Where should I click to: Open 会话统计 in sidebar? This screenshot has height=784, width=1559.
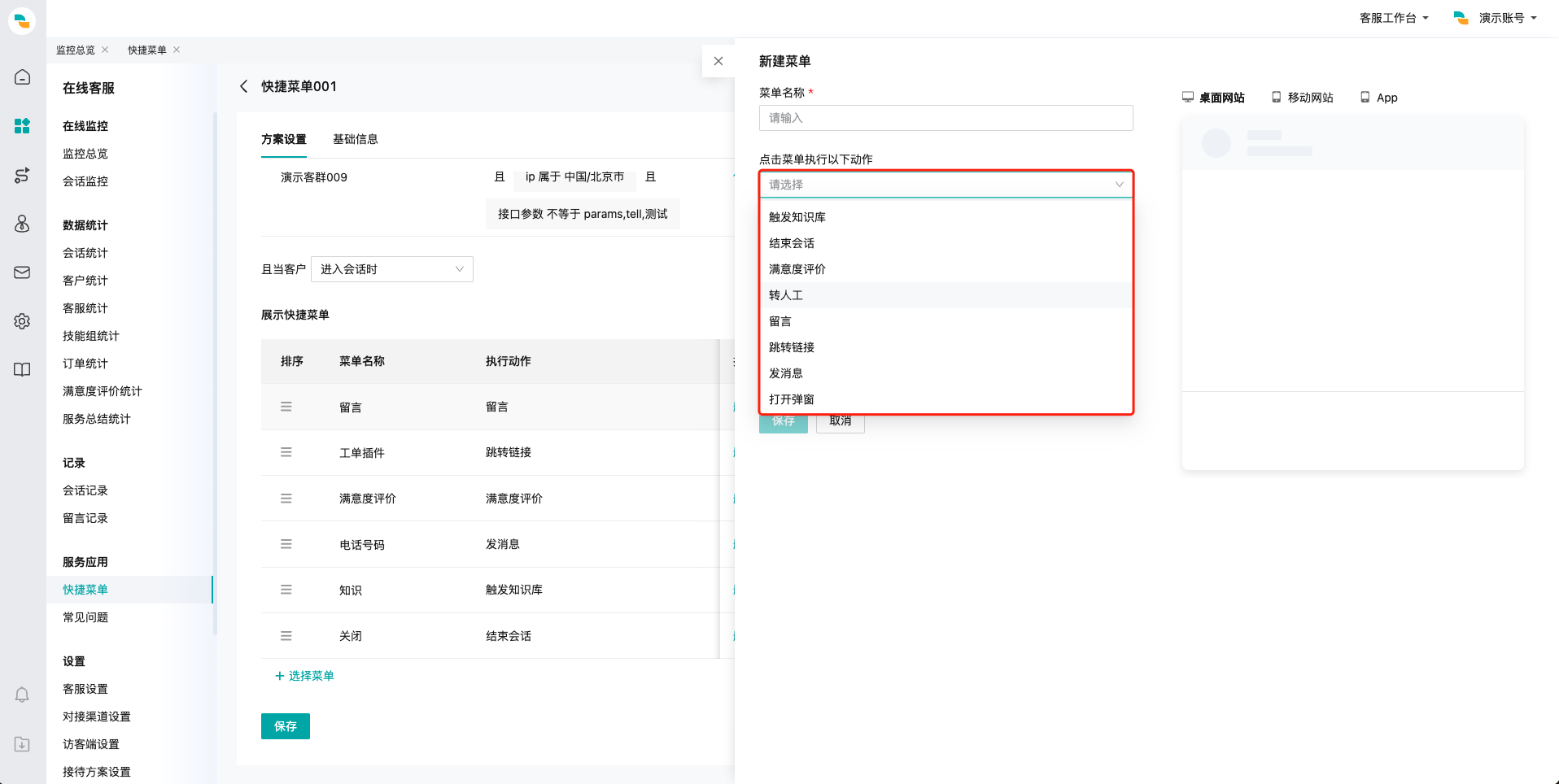point(85,253)
